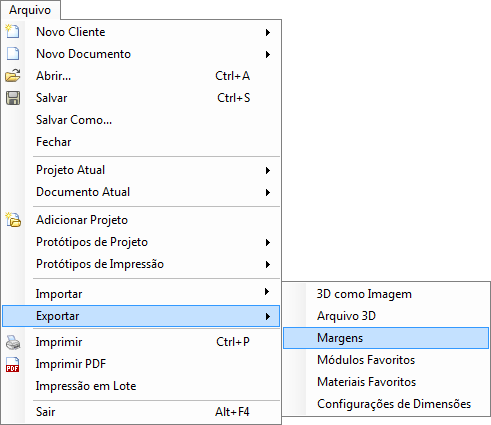
Task: Open the Arquivo menu
Action: [x=30, y=10]
